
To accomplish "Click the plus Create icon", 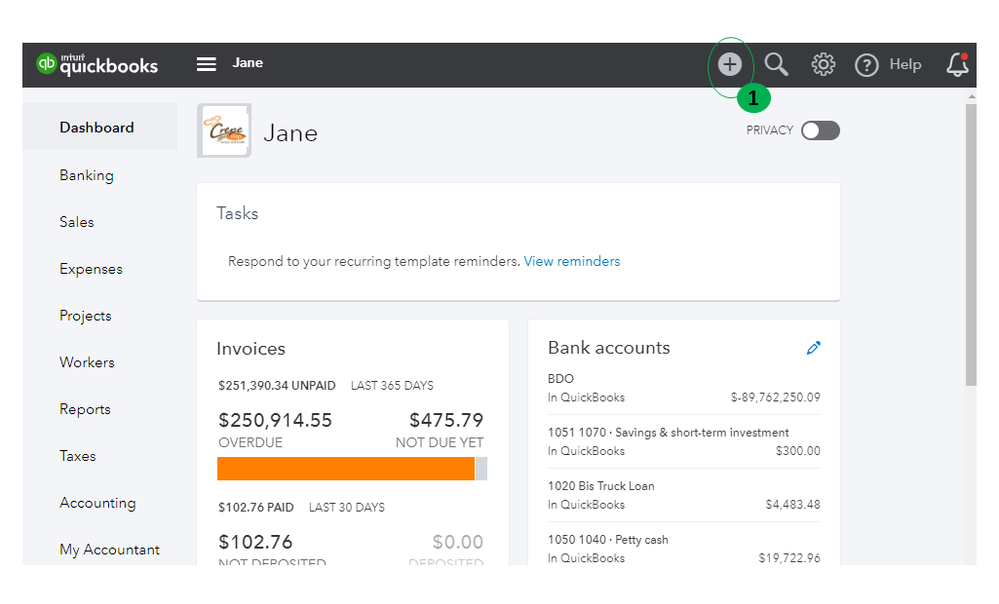I will (x=730, y=65).
